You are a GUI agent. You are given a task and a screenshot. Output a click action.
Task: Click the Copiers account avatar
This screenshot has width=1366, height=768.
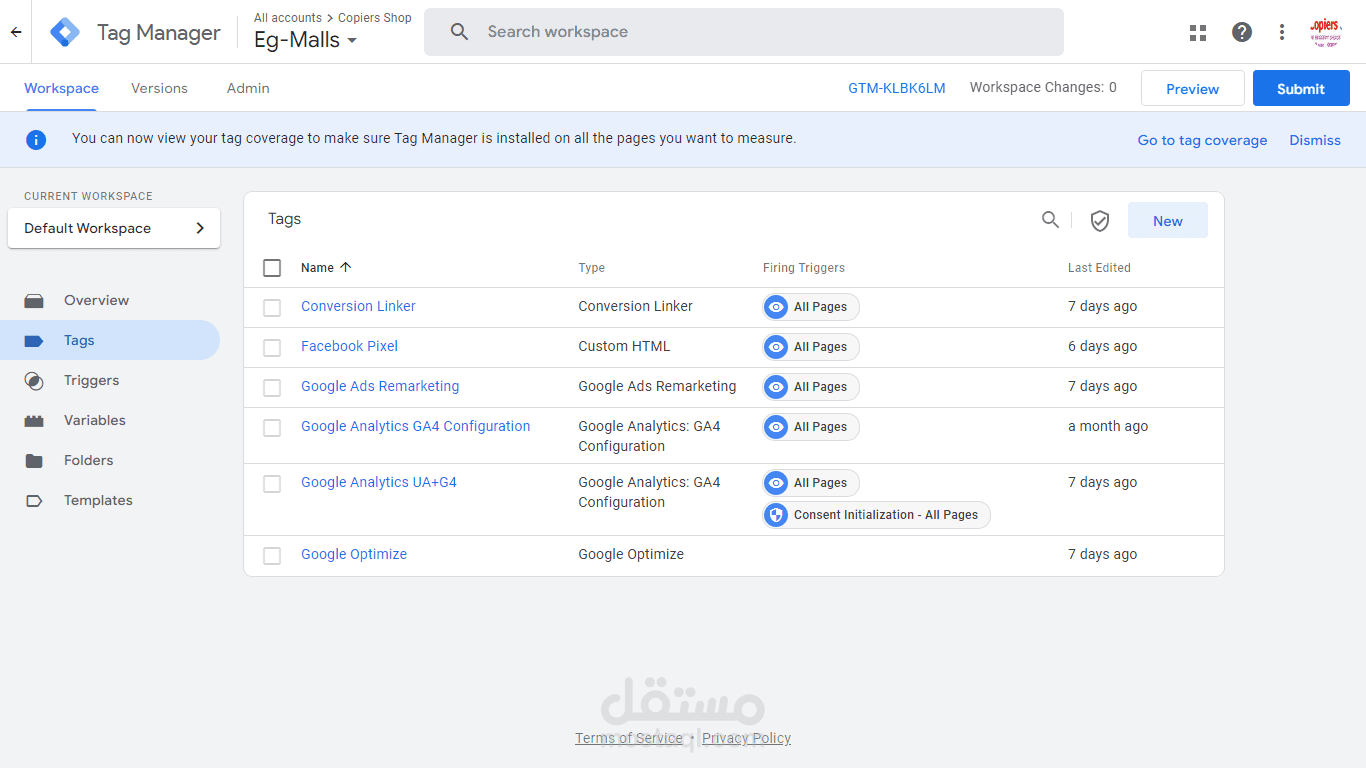pos(1325,32)
